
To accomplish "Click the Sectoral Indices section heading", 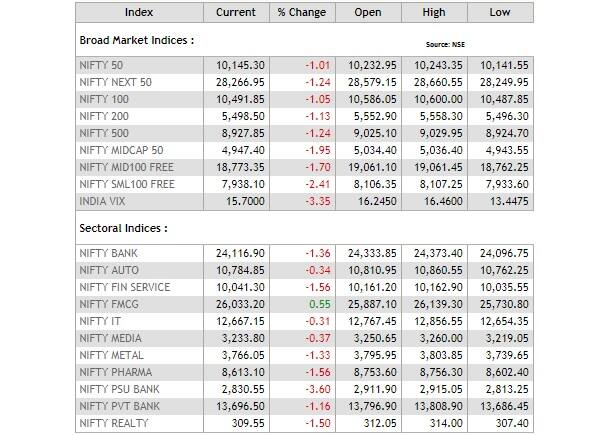I will [123, 228].
